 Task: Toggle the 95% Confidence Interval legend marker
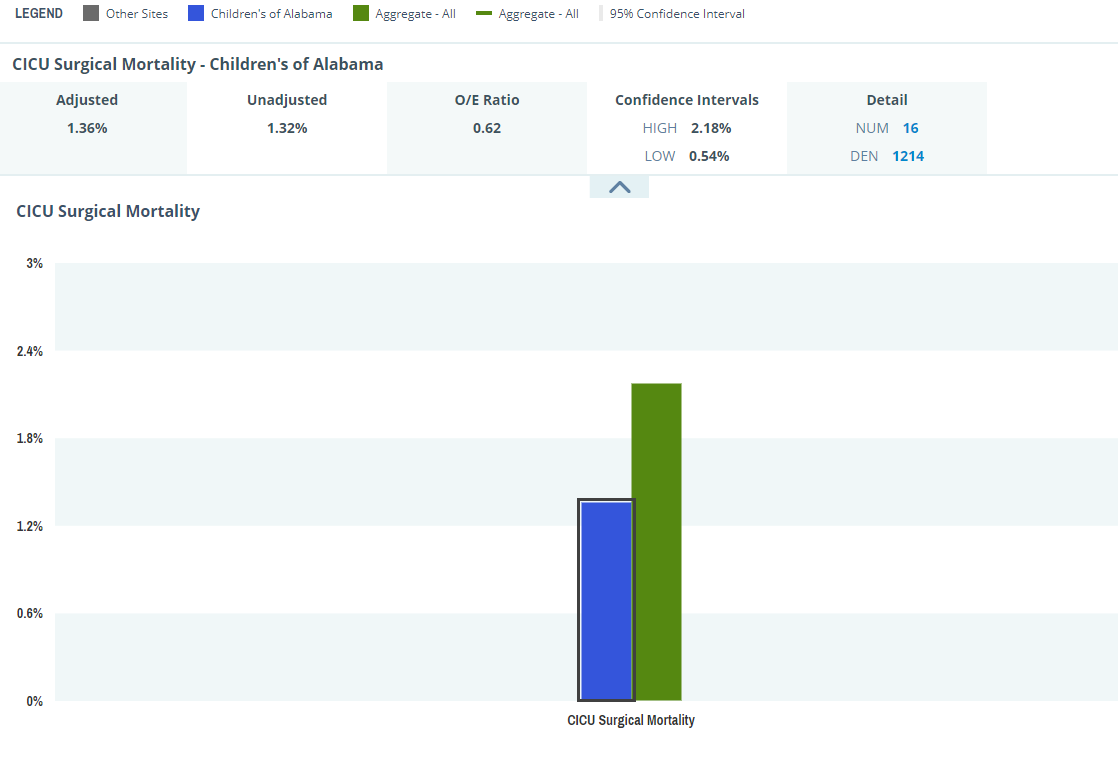click(x=602, y=14)
